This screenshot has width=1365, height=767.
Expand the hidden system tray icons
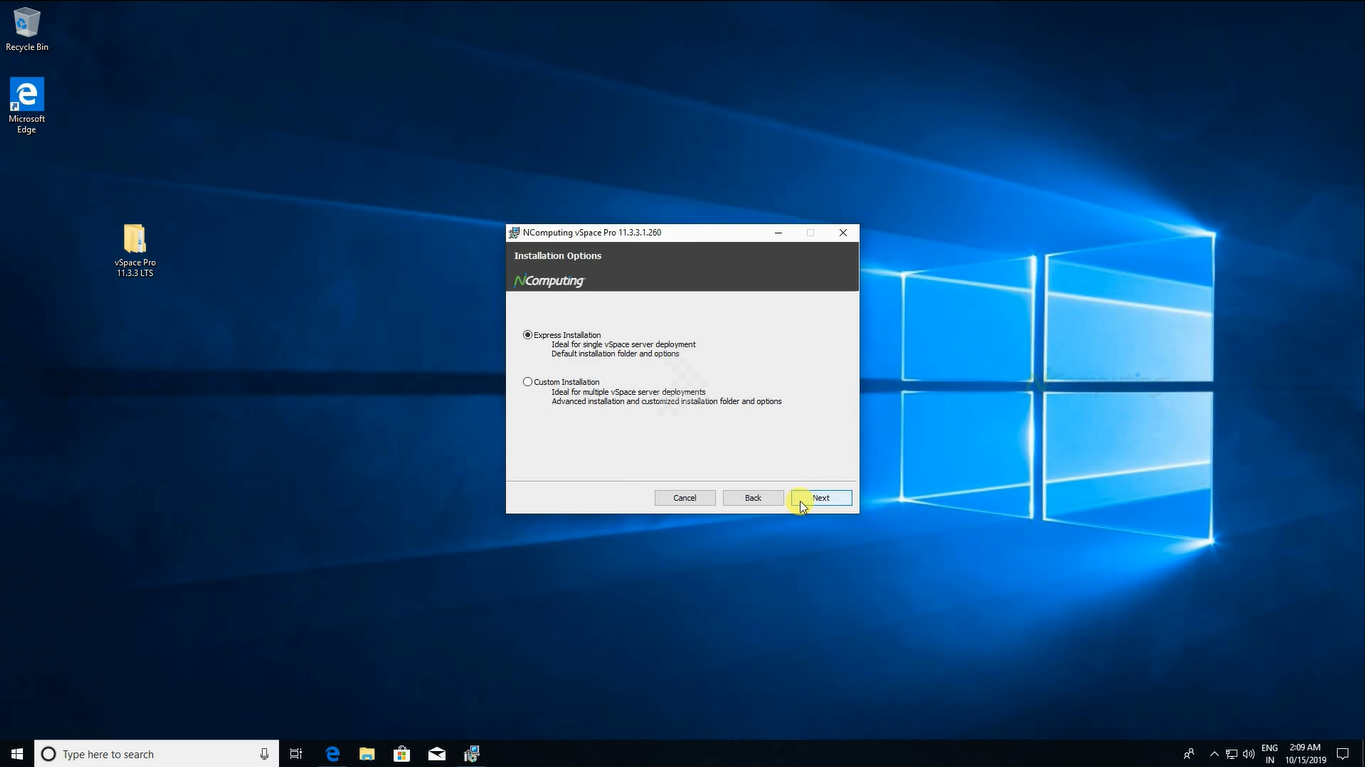tap(1214, 754)
